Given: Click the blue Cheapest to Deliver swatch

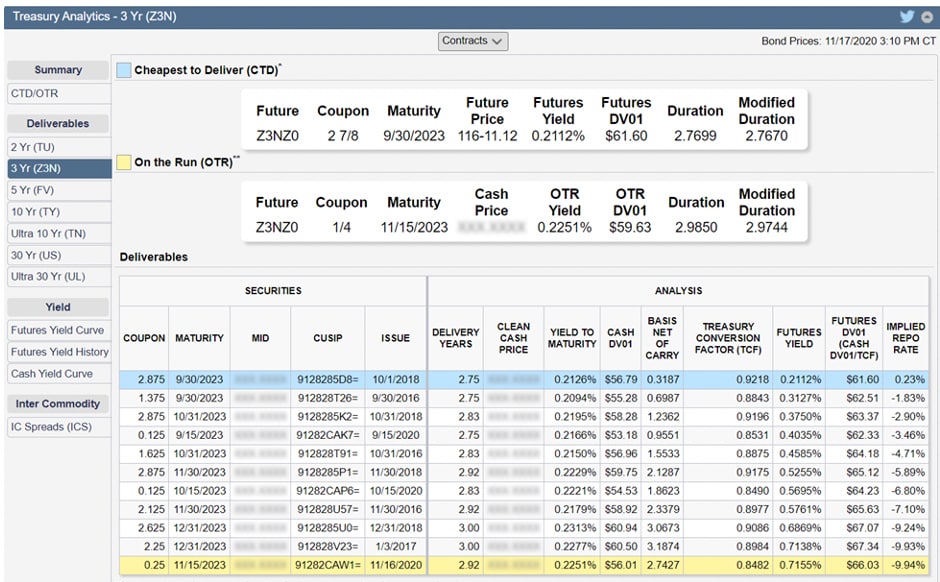Looking at the screenshot, I should [123, 70].
